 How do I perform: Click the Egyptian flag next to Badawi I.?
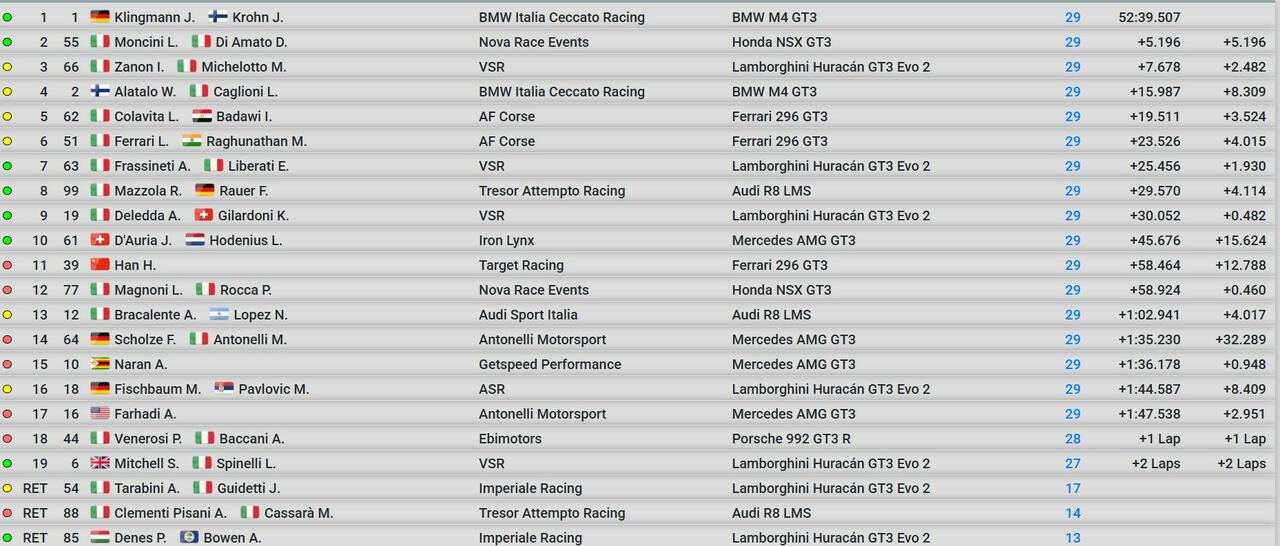click(202, 116)
